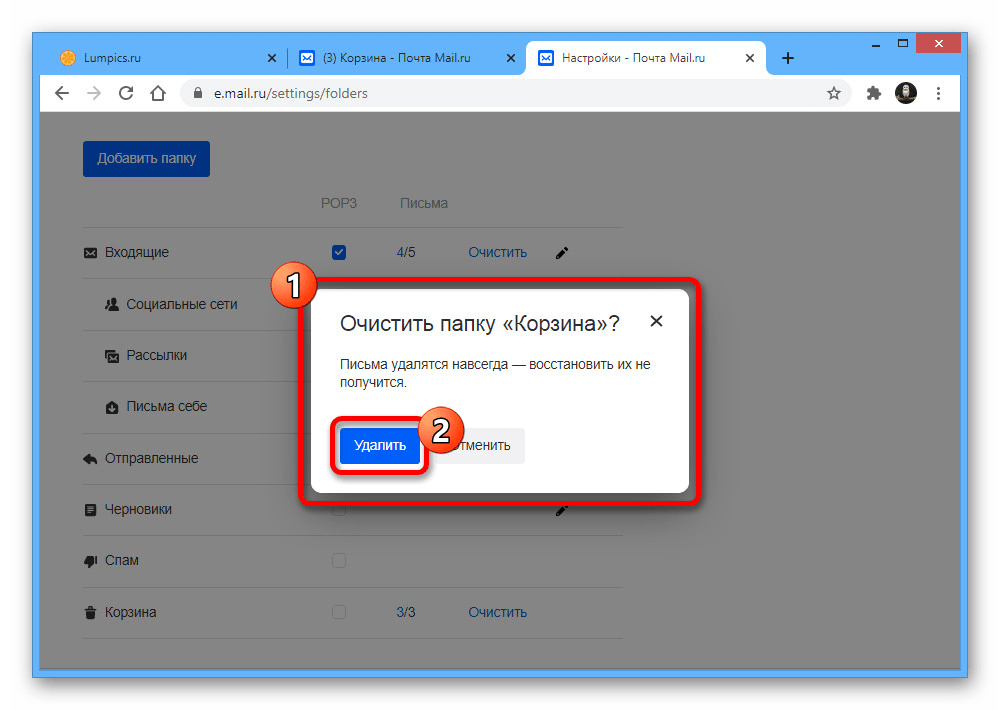Edit Входящие folder with pencil icon

(562, 252)
